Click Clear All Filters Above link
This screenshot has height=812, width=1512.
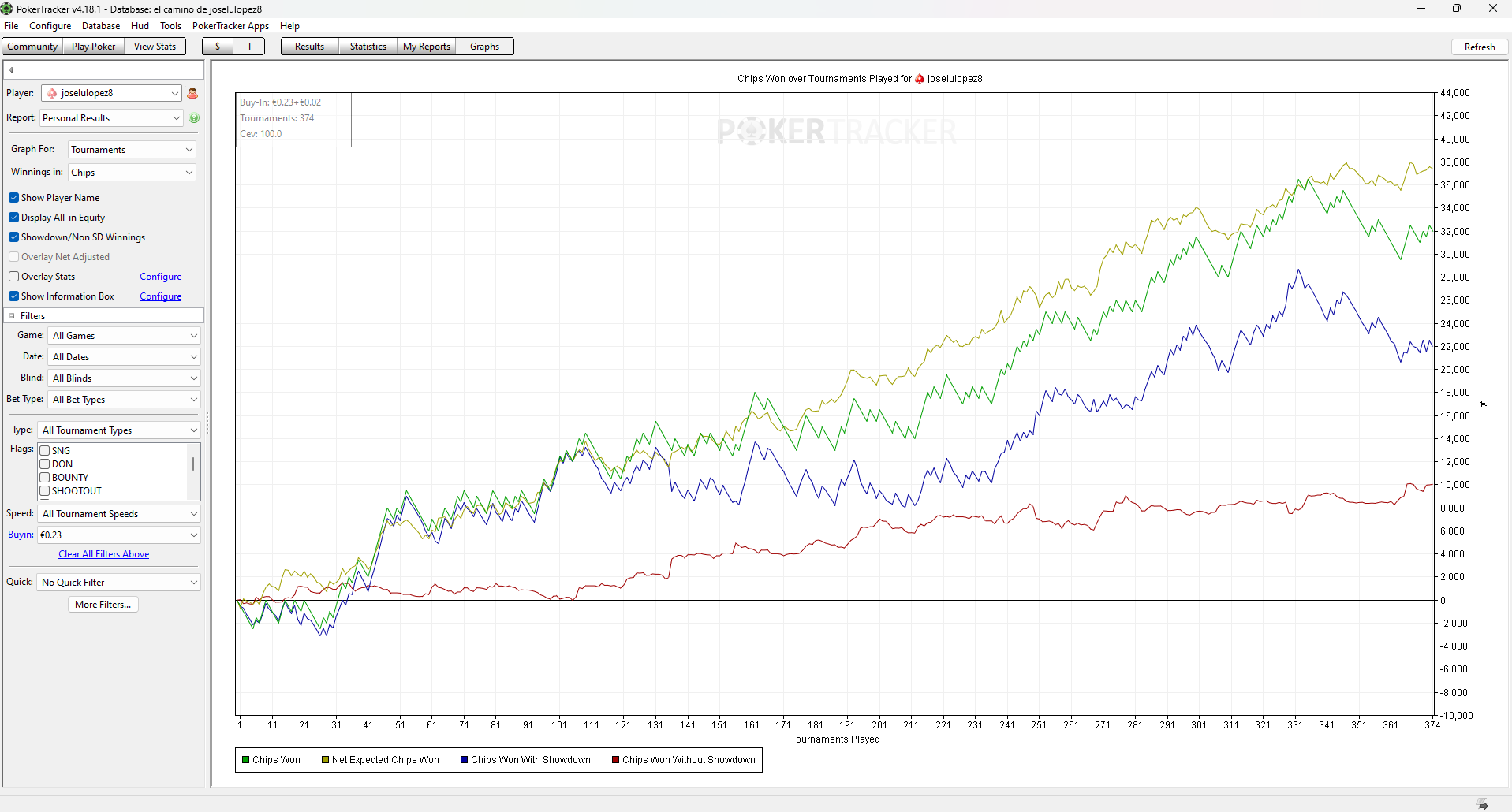(103, 555)
